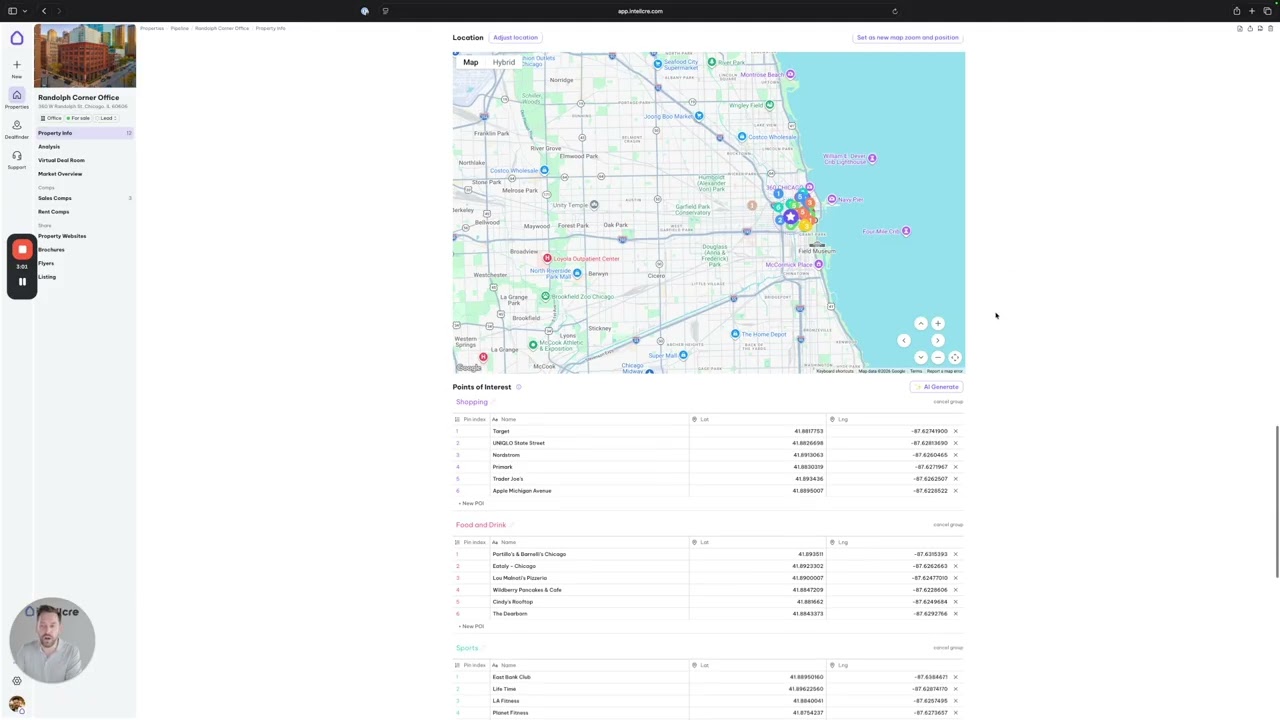Click the Points of Interest info icon
The image size is (1280, 720).
(x=518, y=387)
